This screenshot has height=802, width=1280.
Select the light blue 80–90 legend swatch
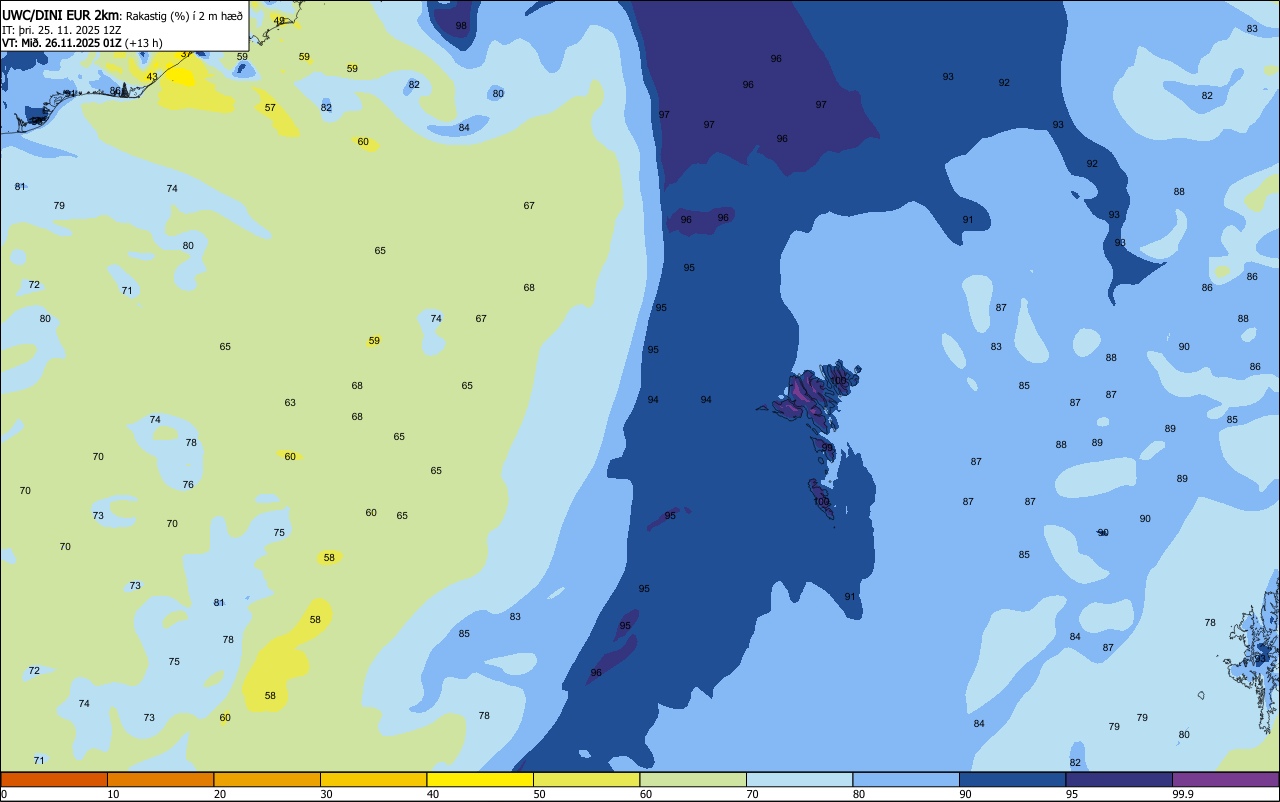[x=906, y=779]
